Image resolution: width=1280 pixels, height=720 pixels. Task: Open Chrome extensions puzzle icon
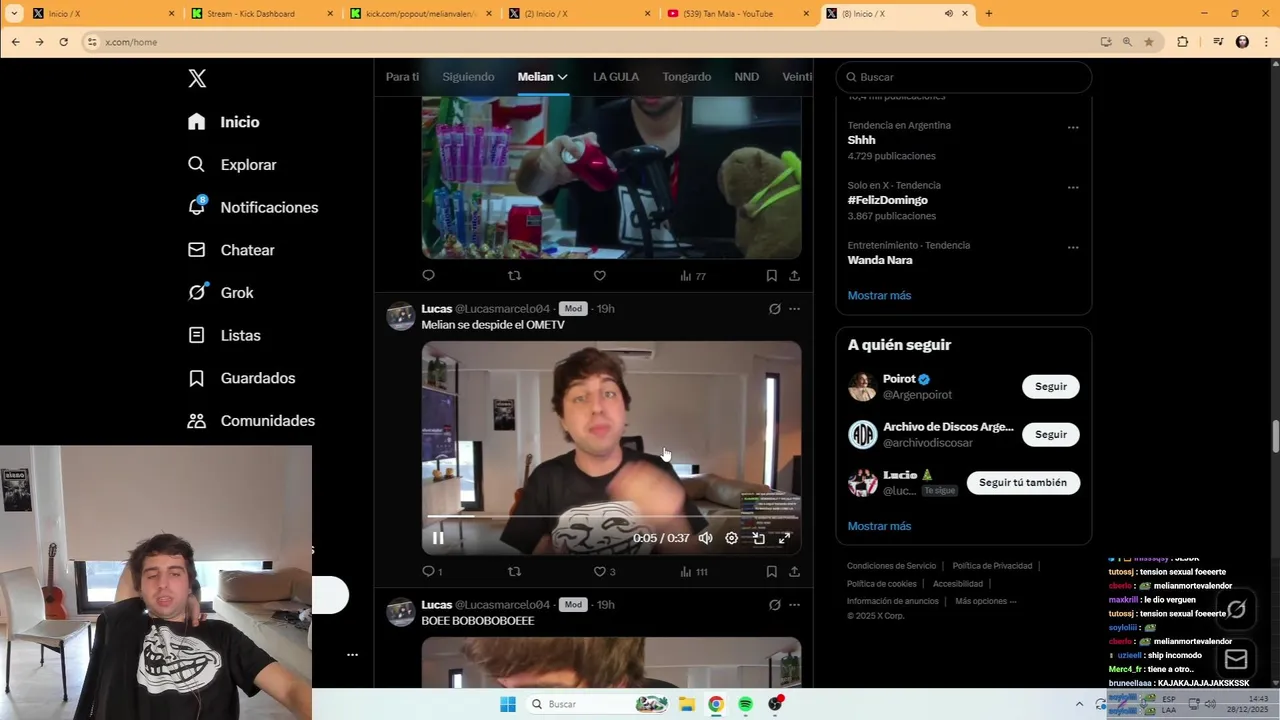click(x=1183, y=42)
